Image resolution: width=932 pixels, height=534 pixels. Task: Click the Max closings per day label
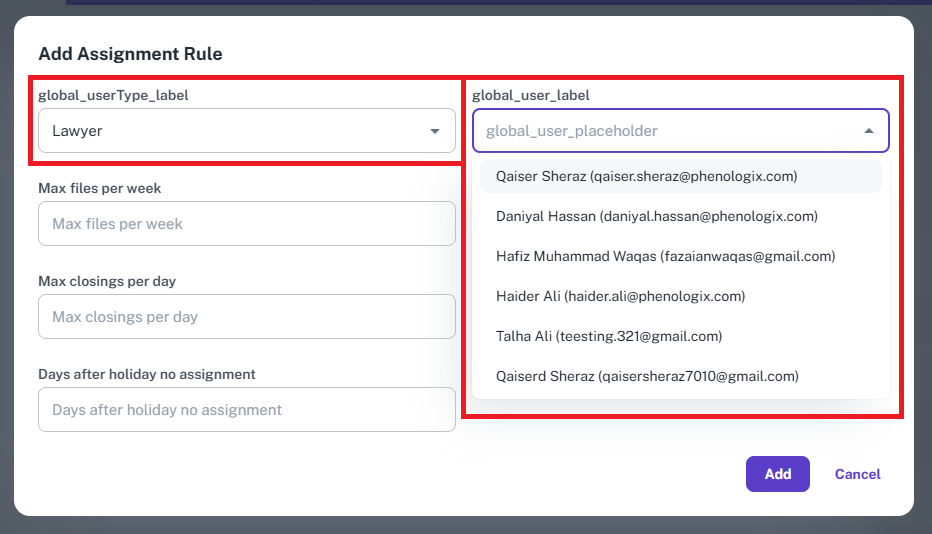click(x=107, y=281)
